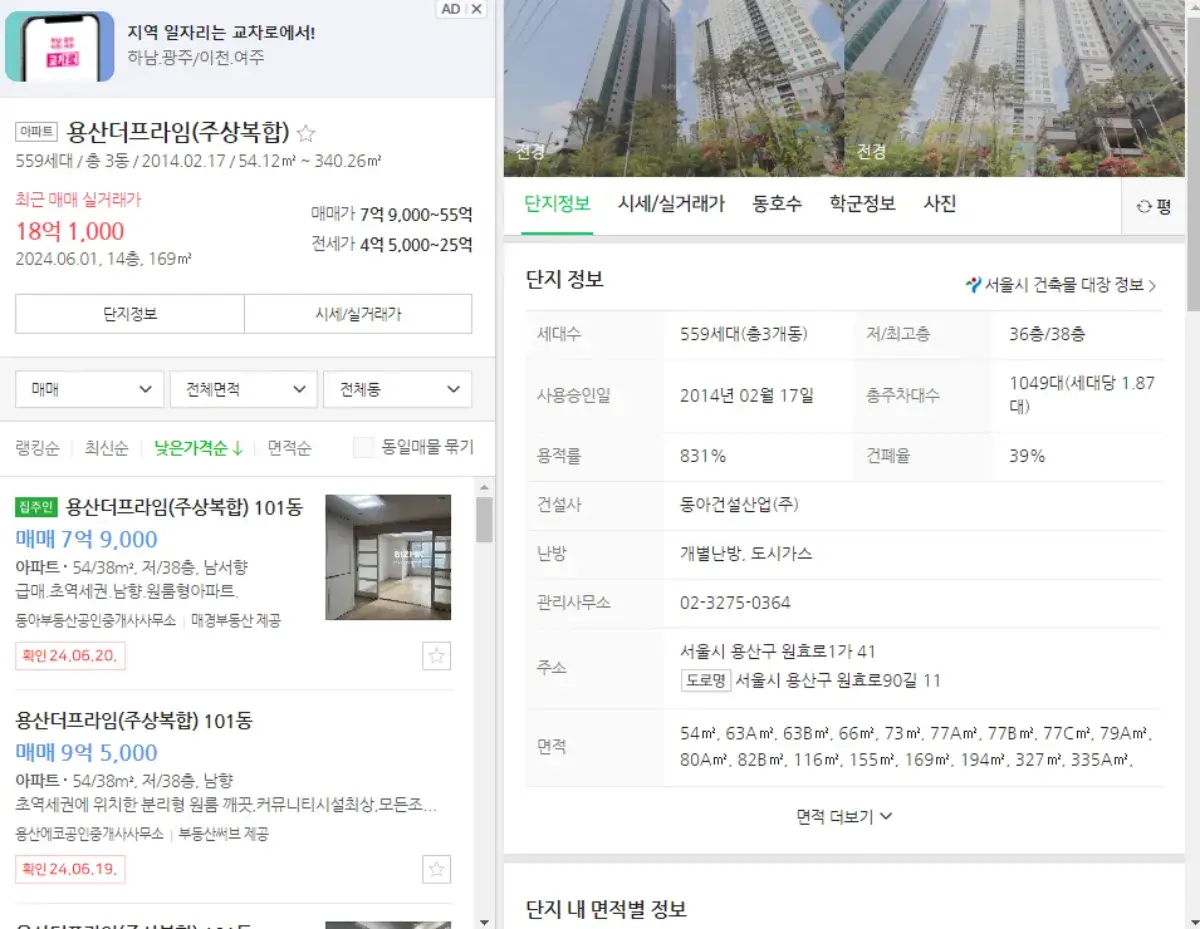This screenshot has height=929, width=1200.
Task: Close the AD banner with the X
Action: [x=475, y=9]
